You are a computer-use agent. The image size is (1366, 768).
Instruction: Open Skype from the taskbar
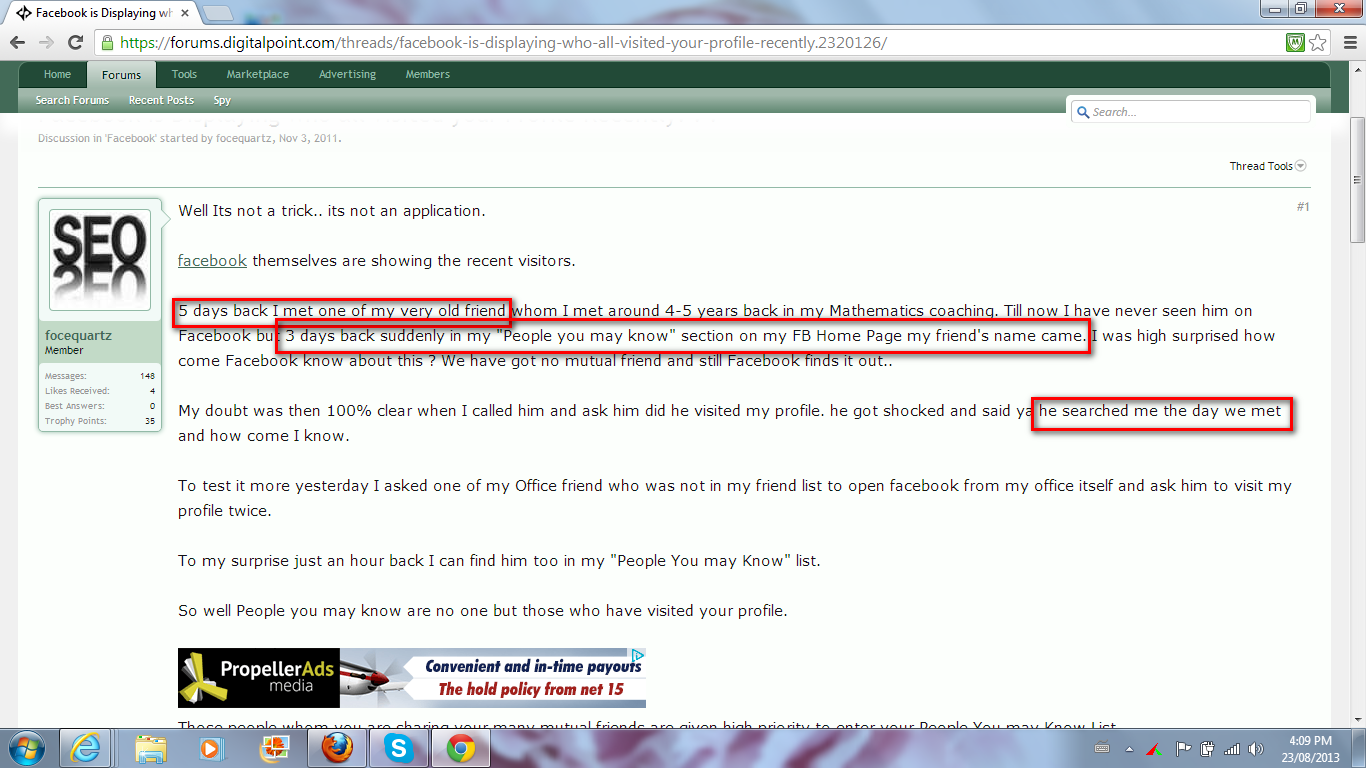(397, 748)
